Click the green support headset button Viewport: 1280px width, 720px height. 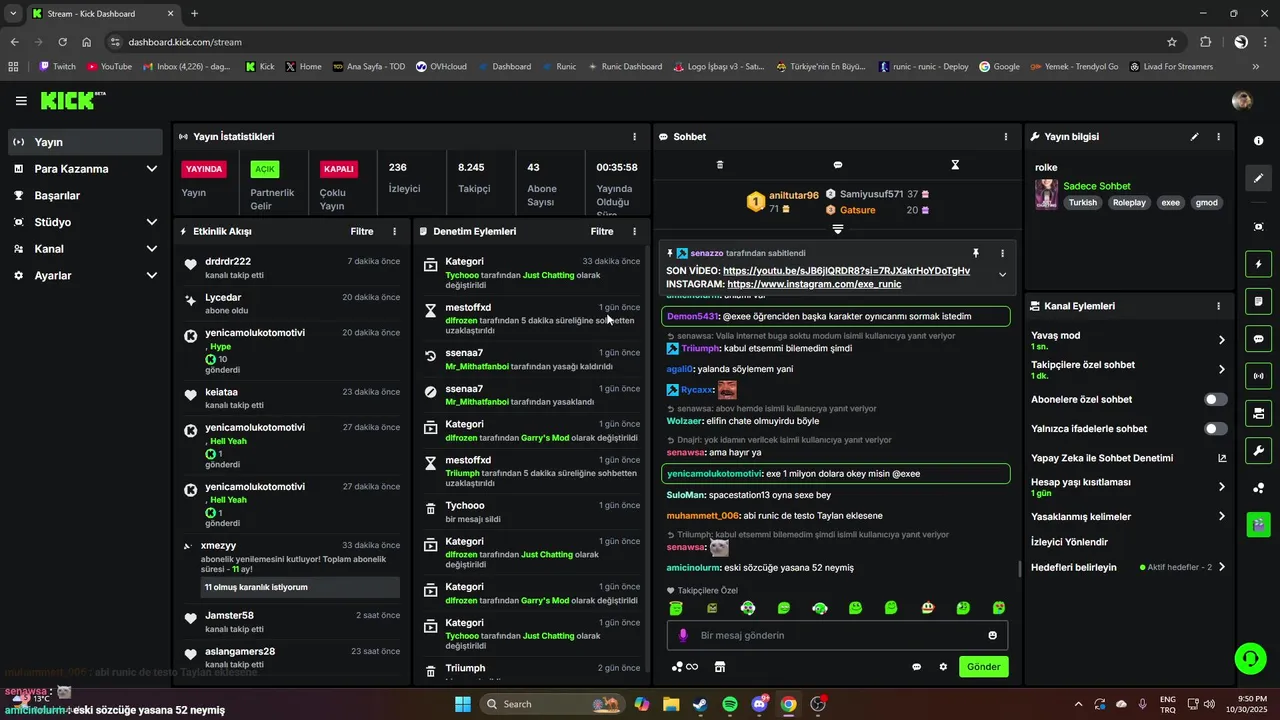(1251, 658)
